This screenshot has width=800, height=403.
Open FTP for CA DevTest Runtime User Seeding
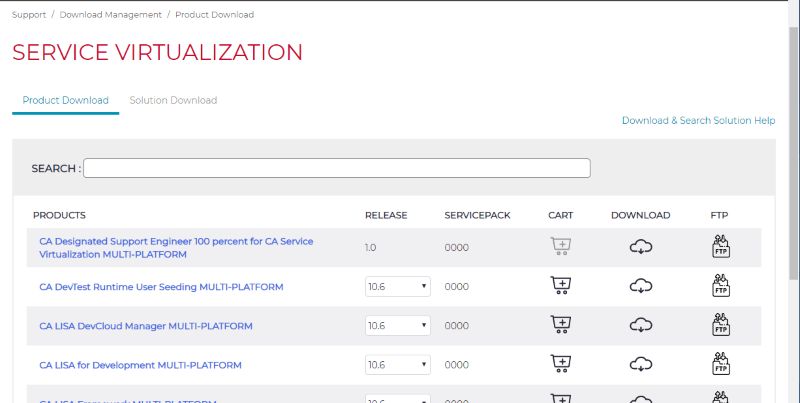point(719,286)
